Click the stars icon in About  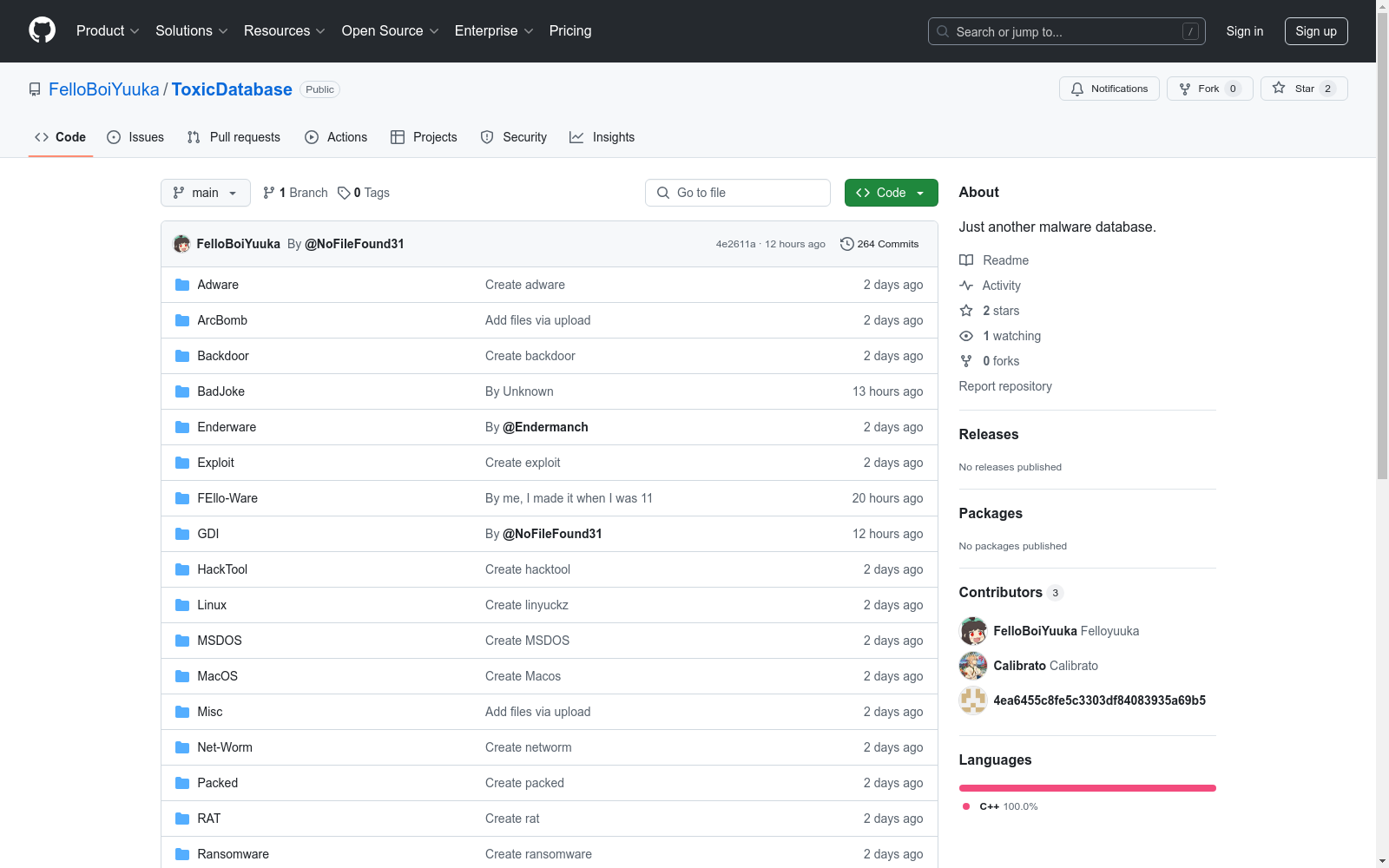(x=966, y=311)
